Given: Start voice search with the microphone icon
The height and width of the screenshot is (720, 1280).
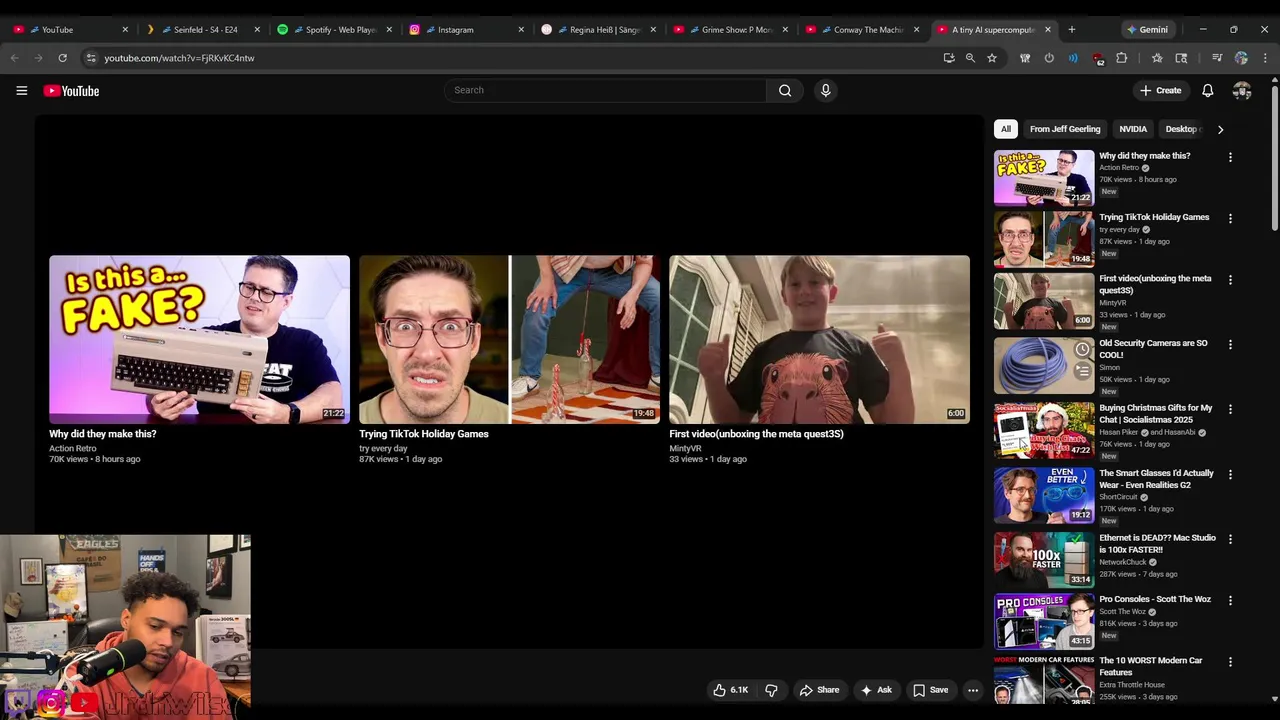Looking at the screenshot, I should click(825, 90).
